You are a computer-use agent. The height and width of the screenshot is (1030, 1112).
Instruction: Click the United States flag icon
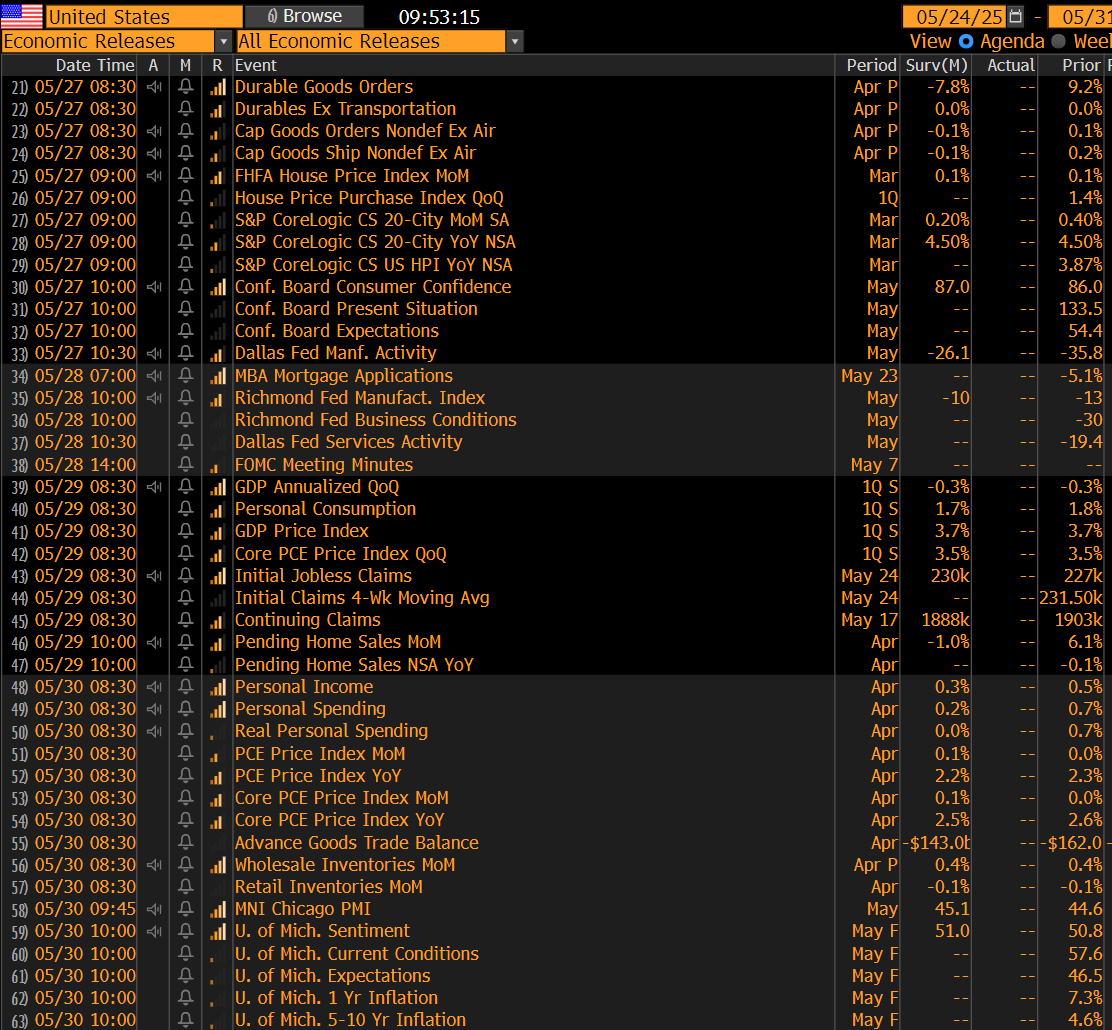(x=22, y=16)
